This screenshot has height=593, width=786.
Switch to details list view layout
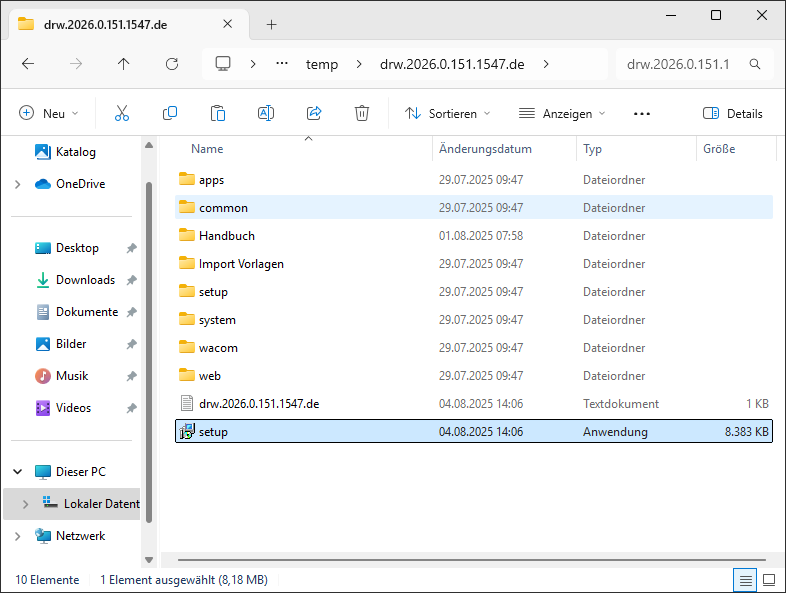tap(745, 580)
